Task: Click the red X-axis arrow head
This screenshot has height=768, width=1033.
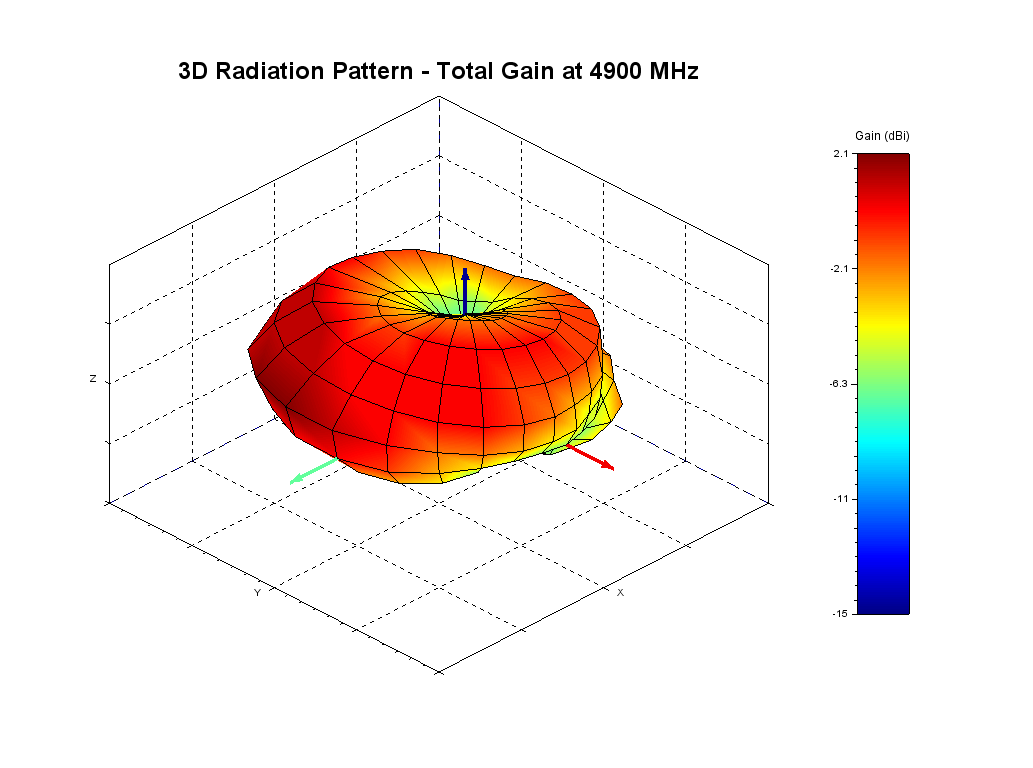Action: [x=607, y=465]
